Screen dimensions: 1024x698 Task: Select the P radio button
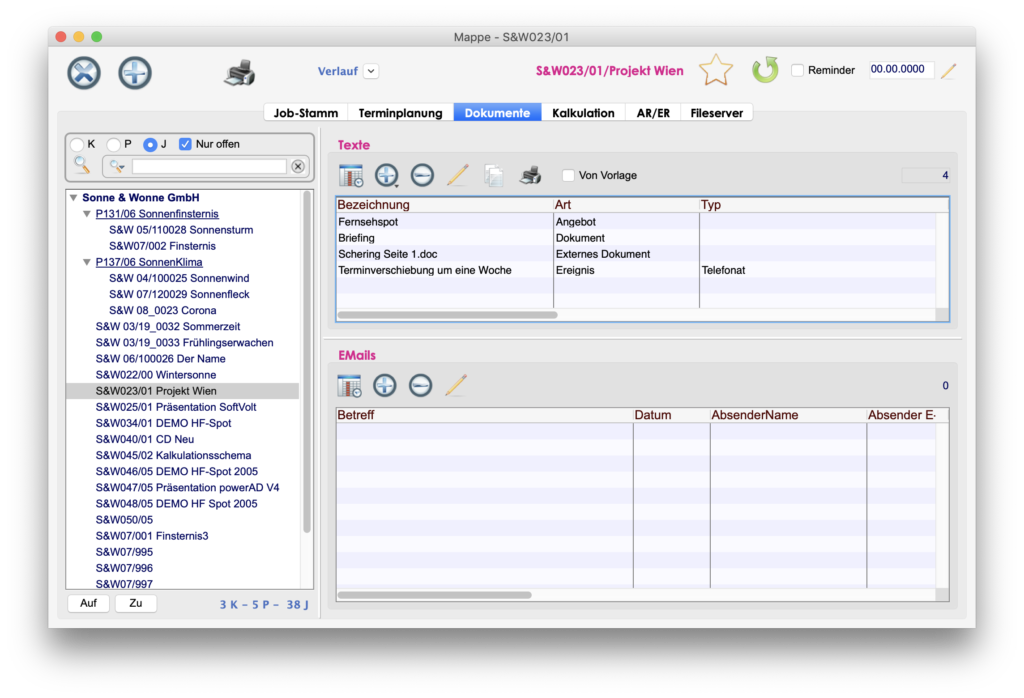pyautogui.click(x=114, y=144)
